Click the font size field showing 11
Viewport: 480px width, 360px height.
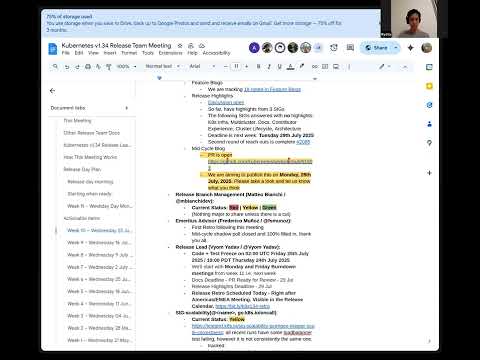[x=236, y=66]
